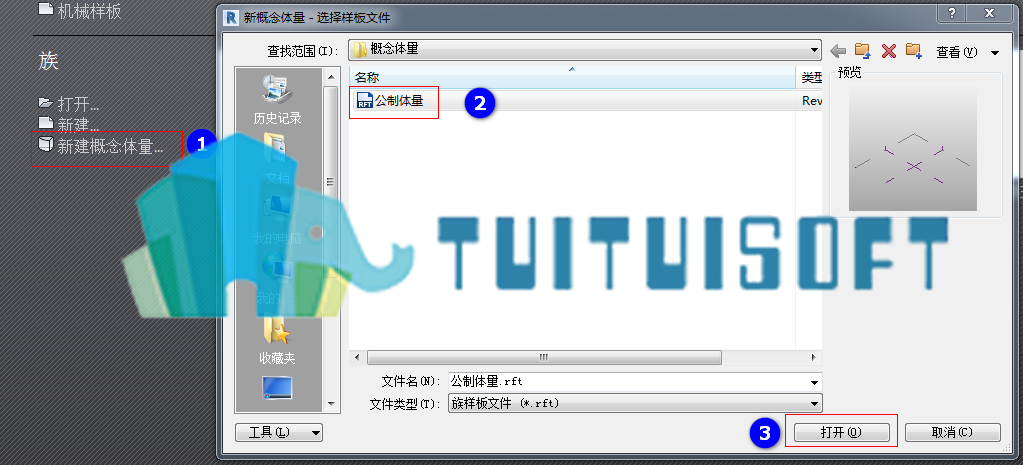Click the file list horizontal scrollbar thumb
1023x465 pixels.
click(544, 357)
